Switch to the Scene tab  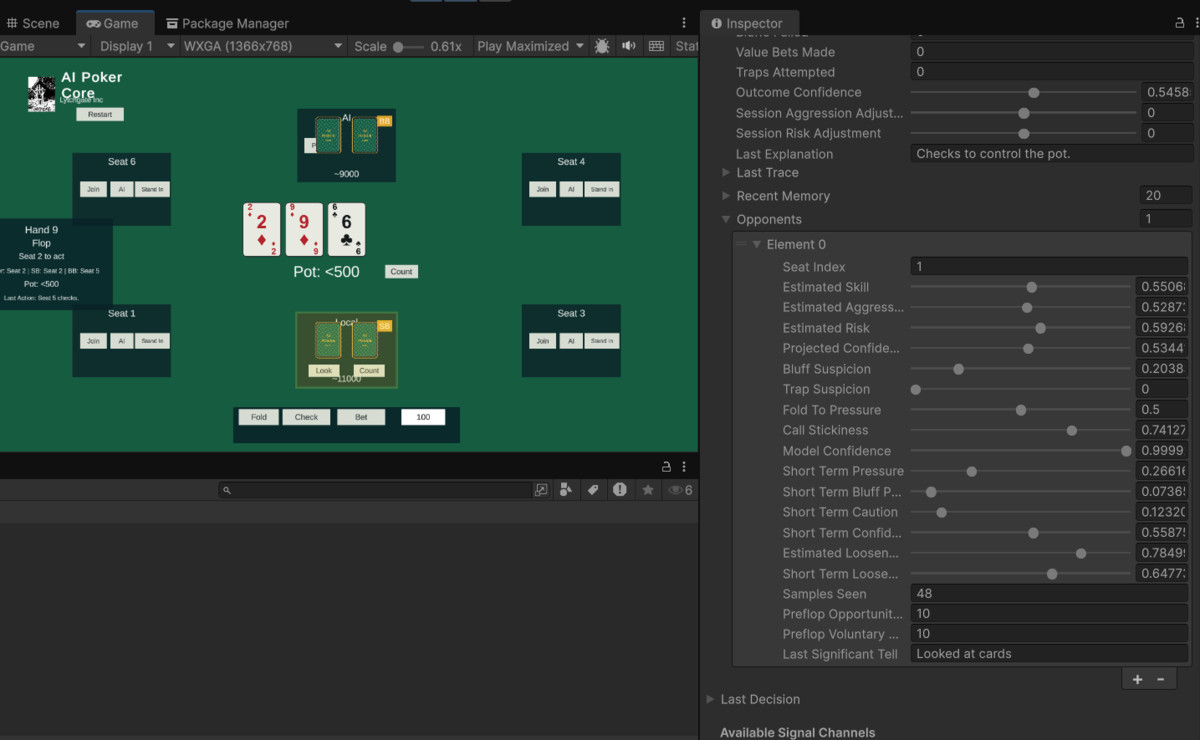click(x=33, y=23)
